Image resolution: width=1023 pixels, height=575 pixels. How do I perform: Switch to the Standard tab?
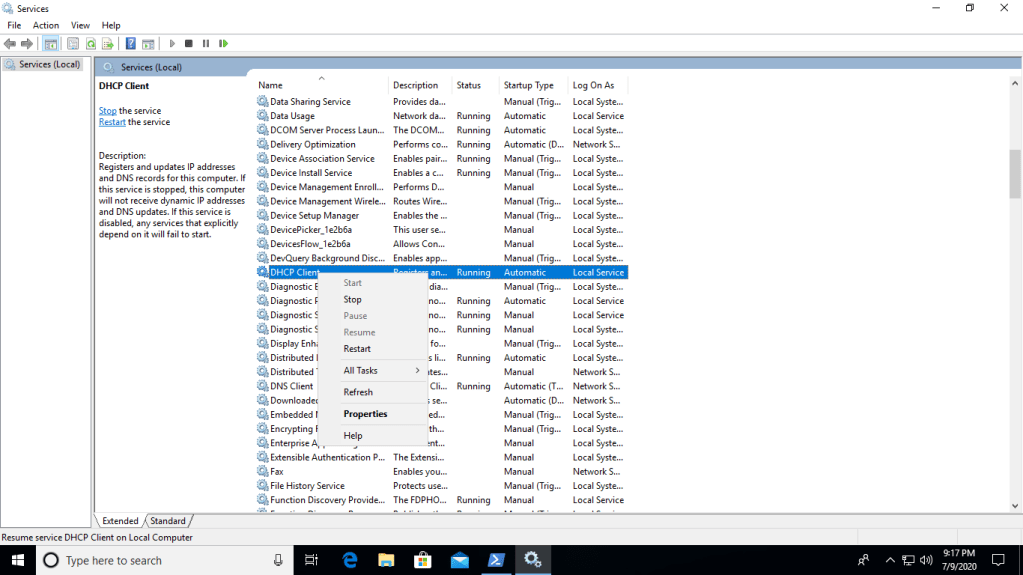point(168,521)
